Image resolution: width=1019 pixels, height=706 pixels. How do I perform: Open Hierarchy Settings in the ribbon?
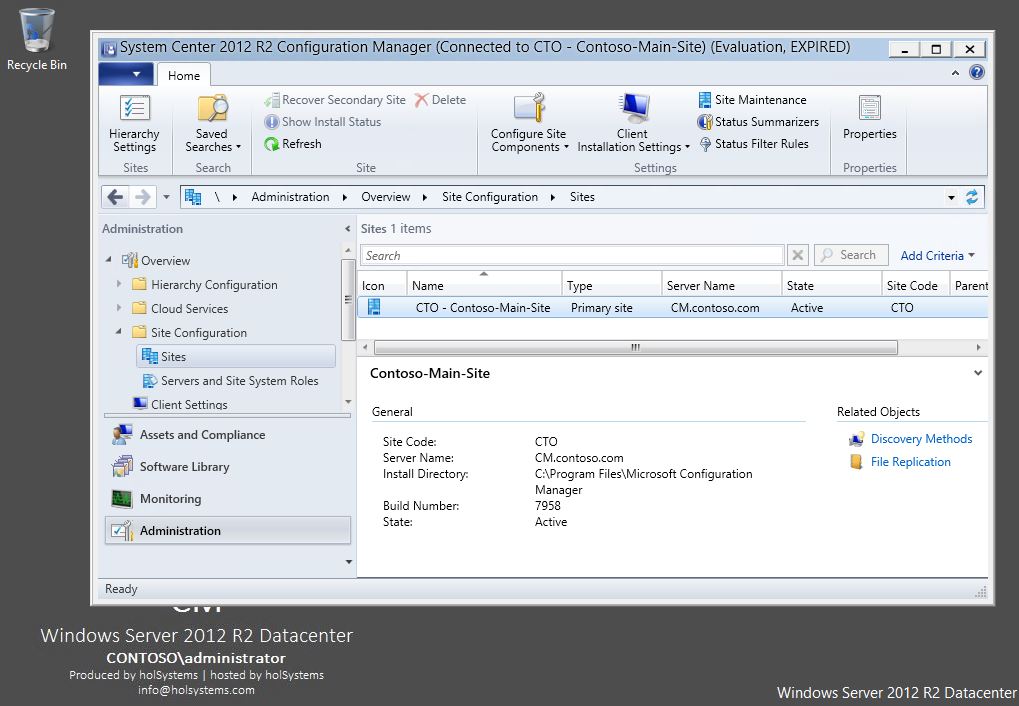[135, 124]
